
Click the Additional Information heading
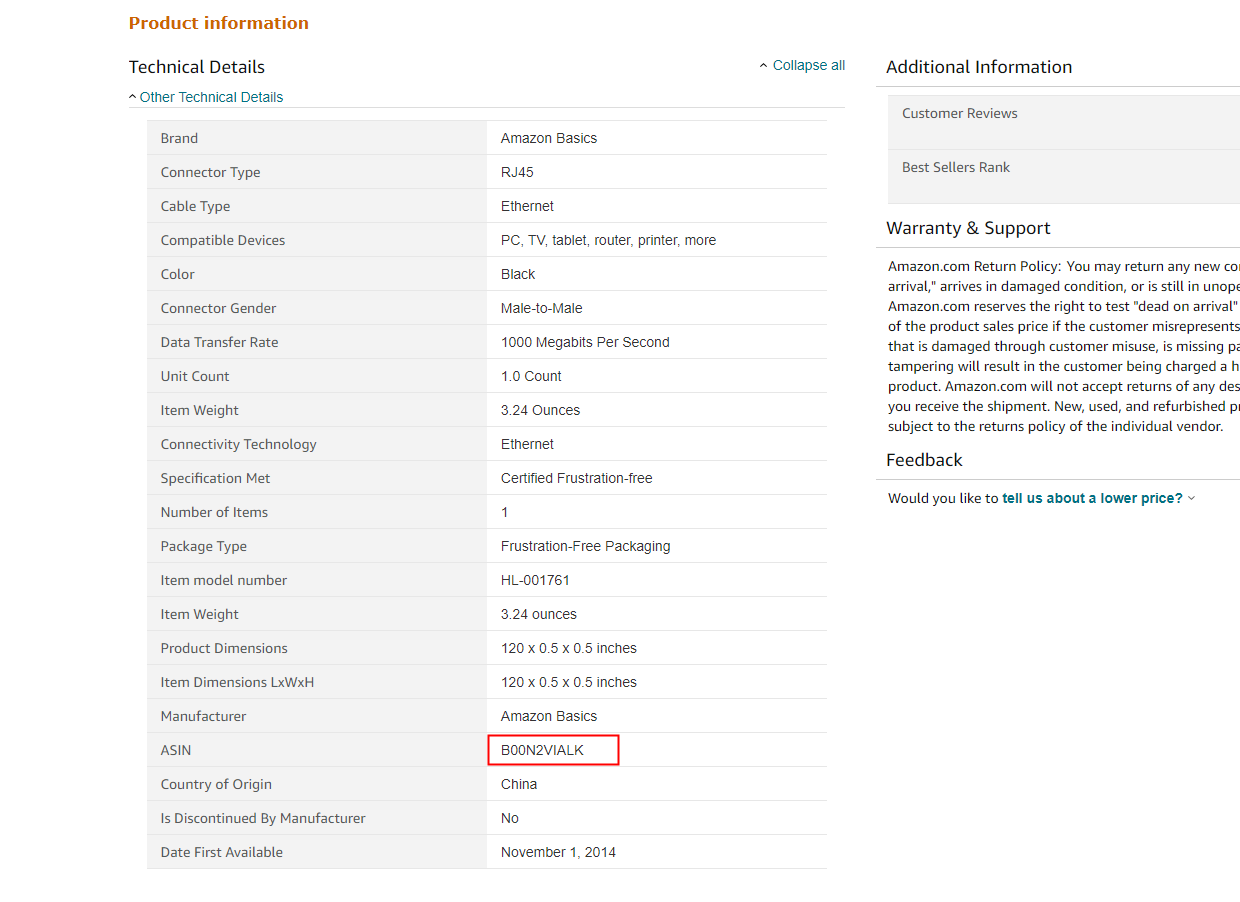[x=979, y=67]
